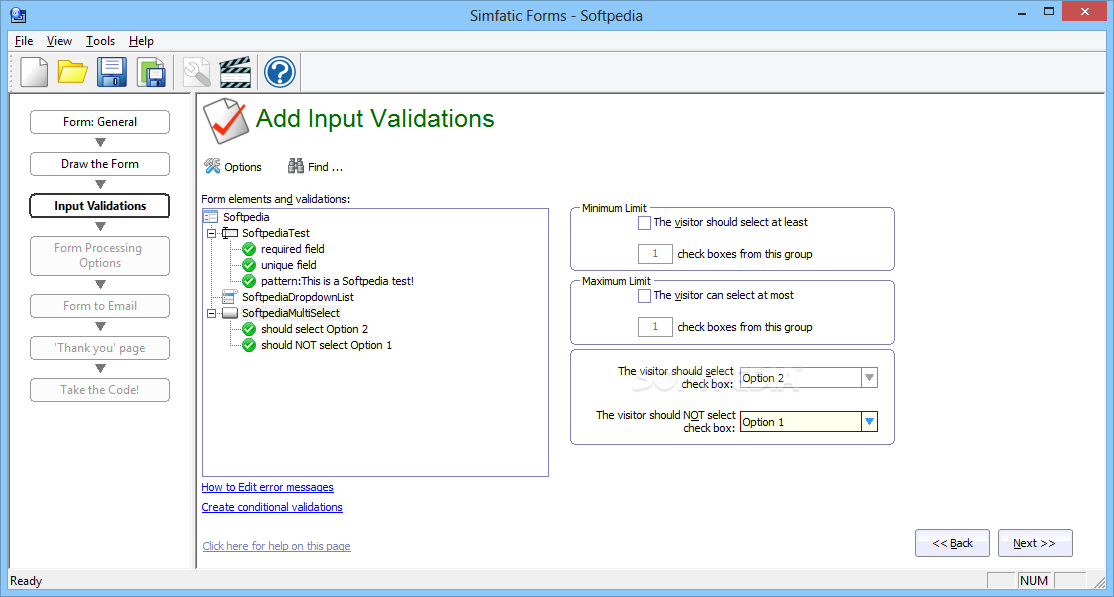Select 'should NOT select Option 1' row
This screenshot has height=597, width=1114.
(x=326, y=345)
